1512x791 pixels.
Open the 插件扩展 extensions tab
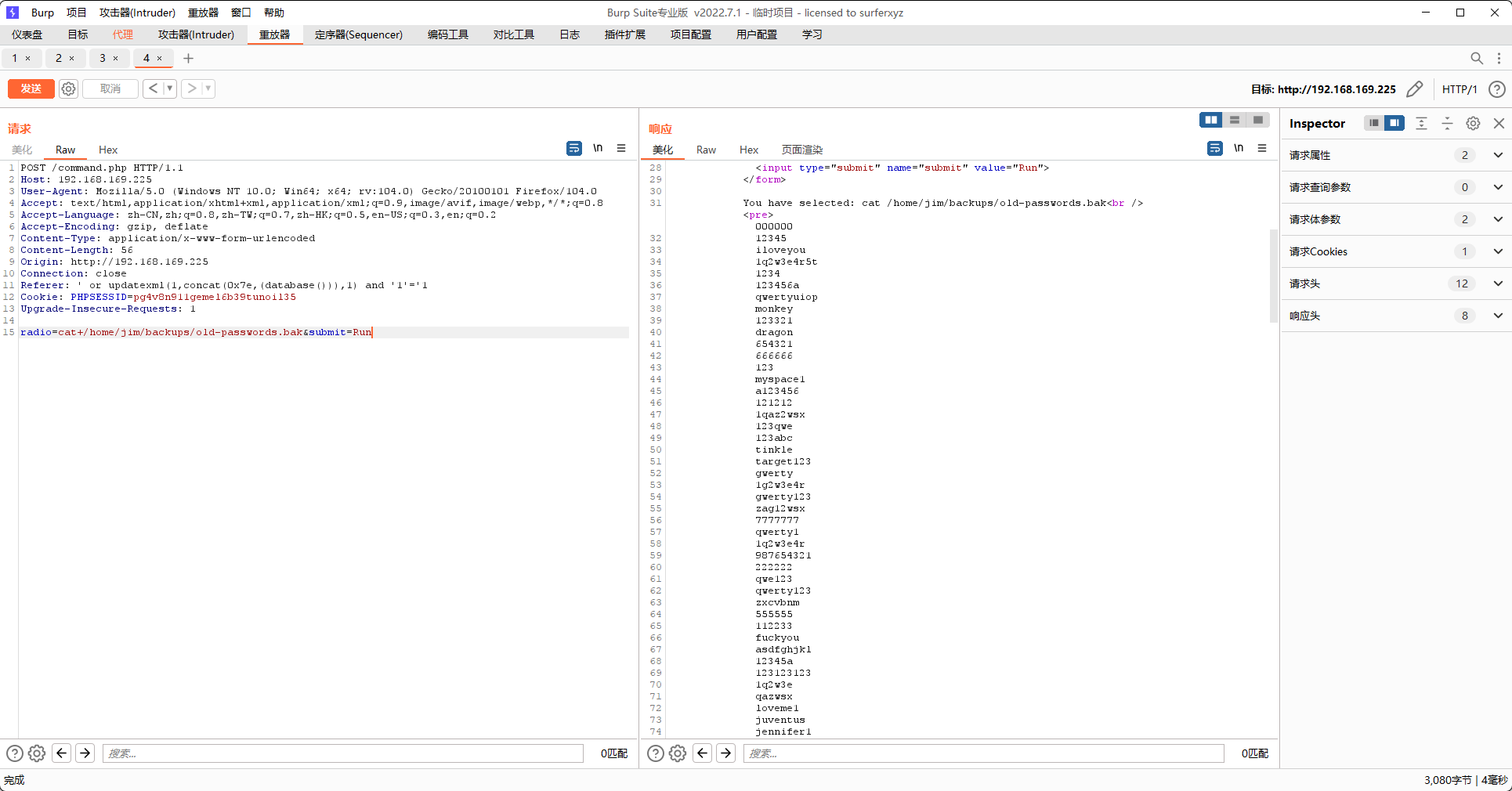point(625,34)
